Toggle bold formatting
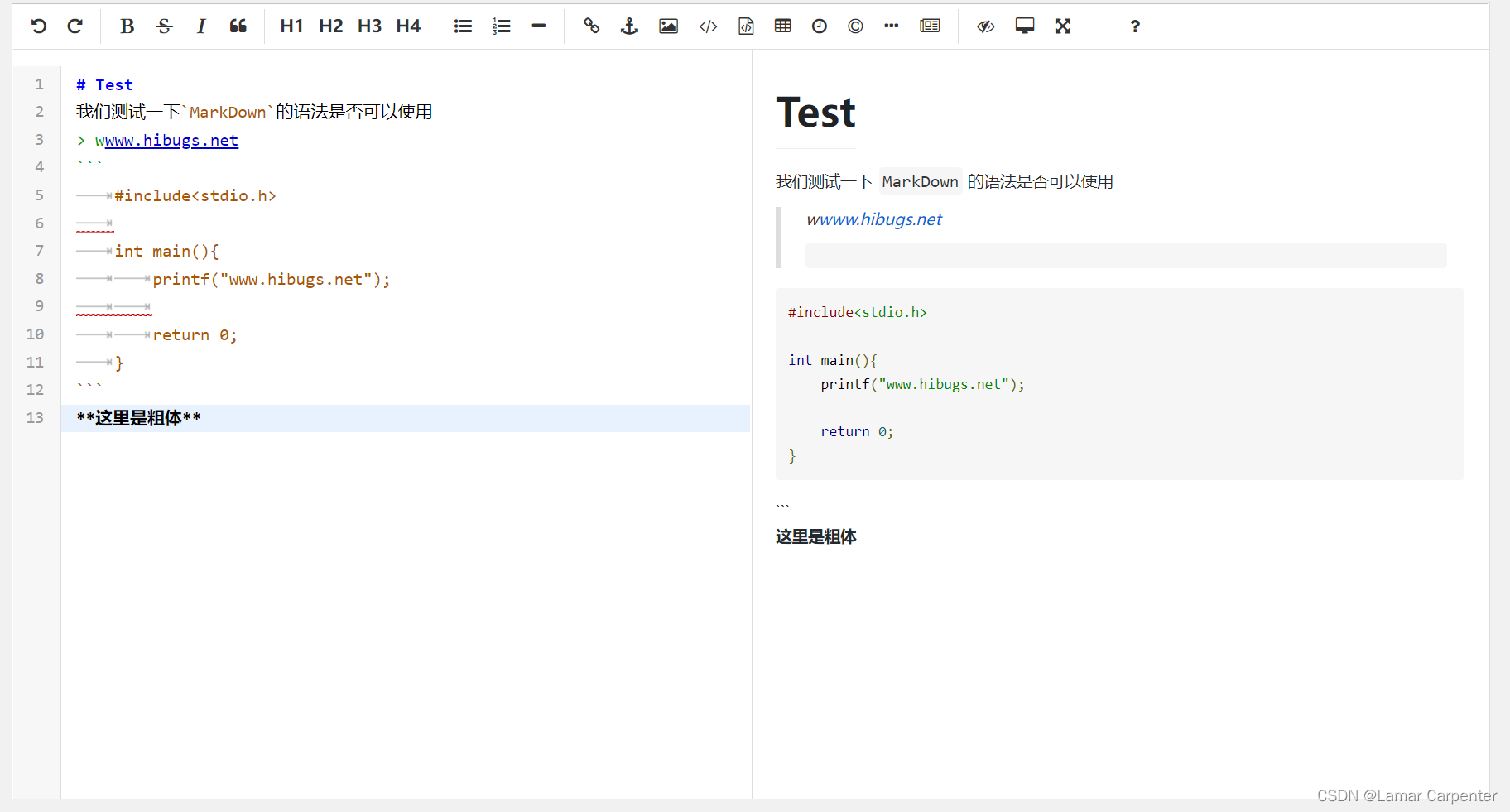The width and height of the screenshot is (1510, 812). click(x=127, y=26)
